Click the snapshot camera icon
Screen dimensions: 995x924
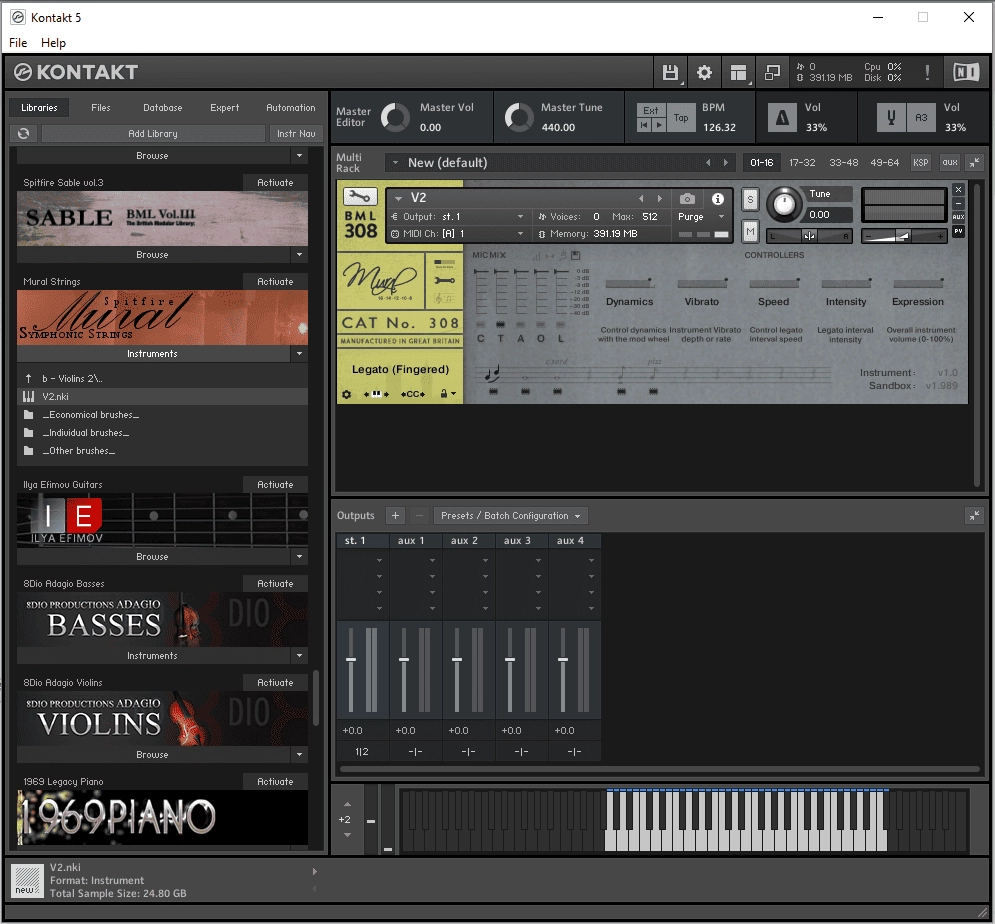687,199
